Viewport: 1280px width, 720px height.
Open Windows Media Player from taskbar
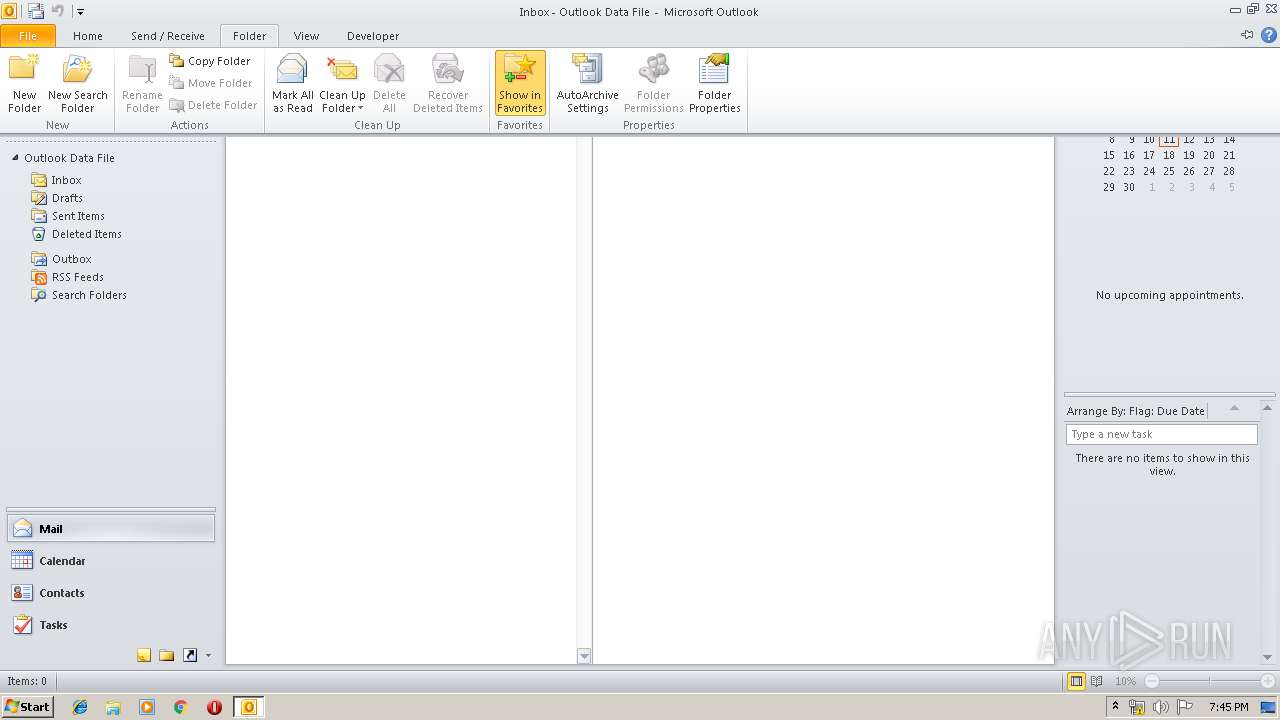(x=147, y=707)
